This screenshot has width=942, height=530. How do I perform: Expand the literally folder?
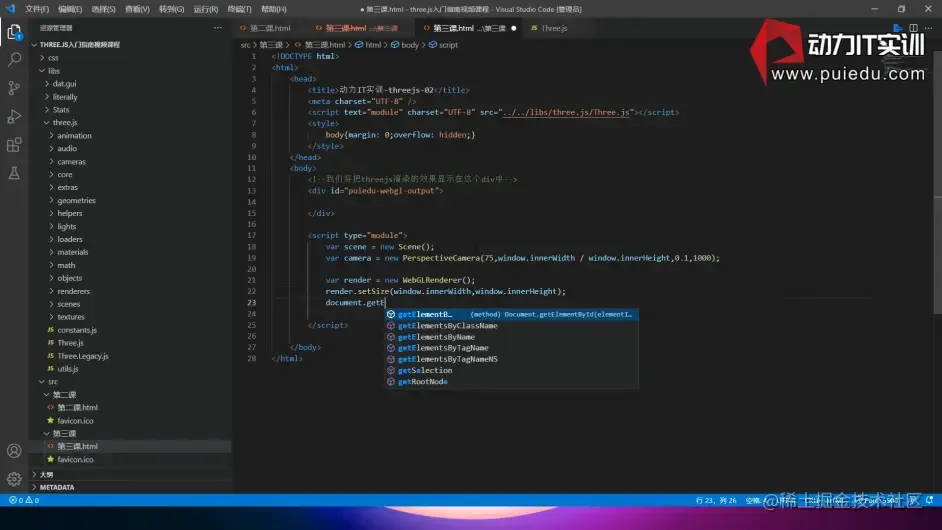(64, 97)
